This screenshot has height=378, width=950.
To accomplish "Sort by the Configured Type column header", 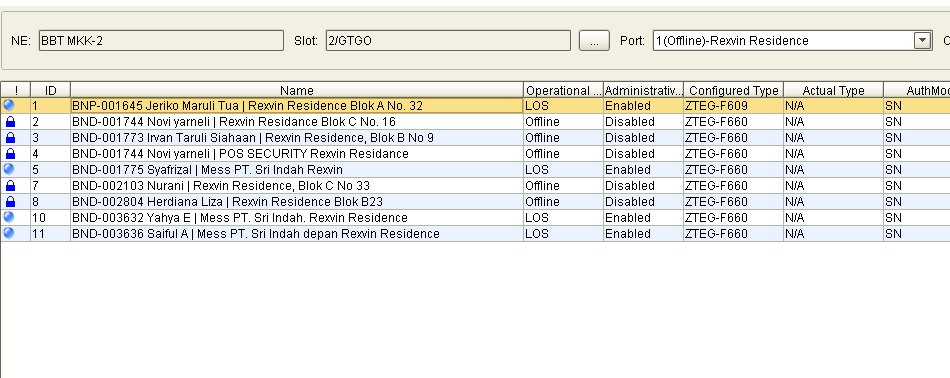I will pyautogui.click(x=733, y=90).
